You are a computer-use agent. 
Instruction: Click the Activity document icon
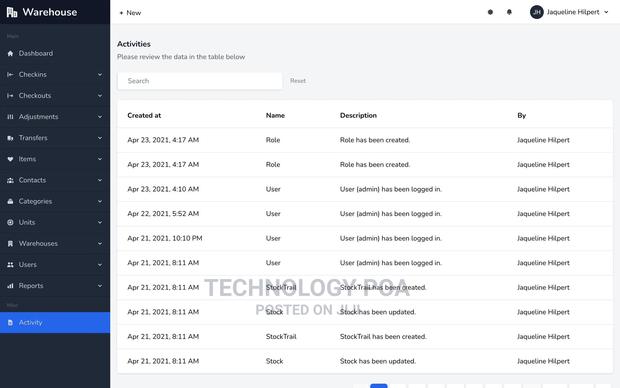(10, 323)
